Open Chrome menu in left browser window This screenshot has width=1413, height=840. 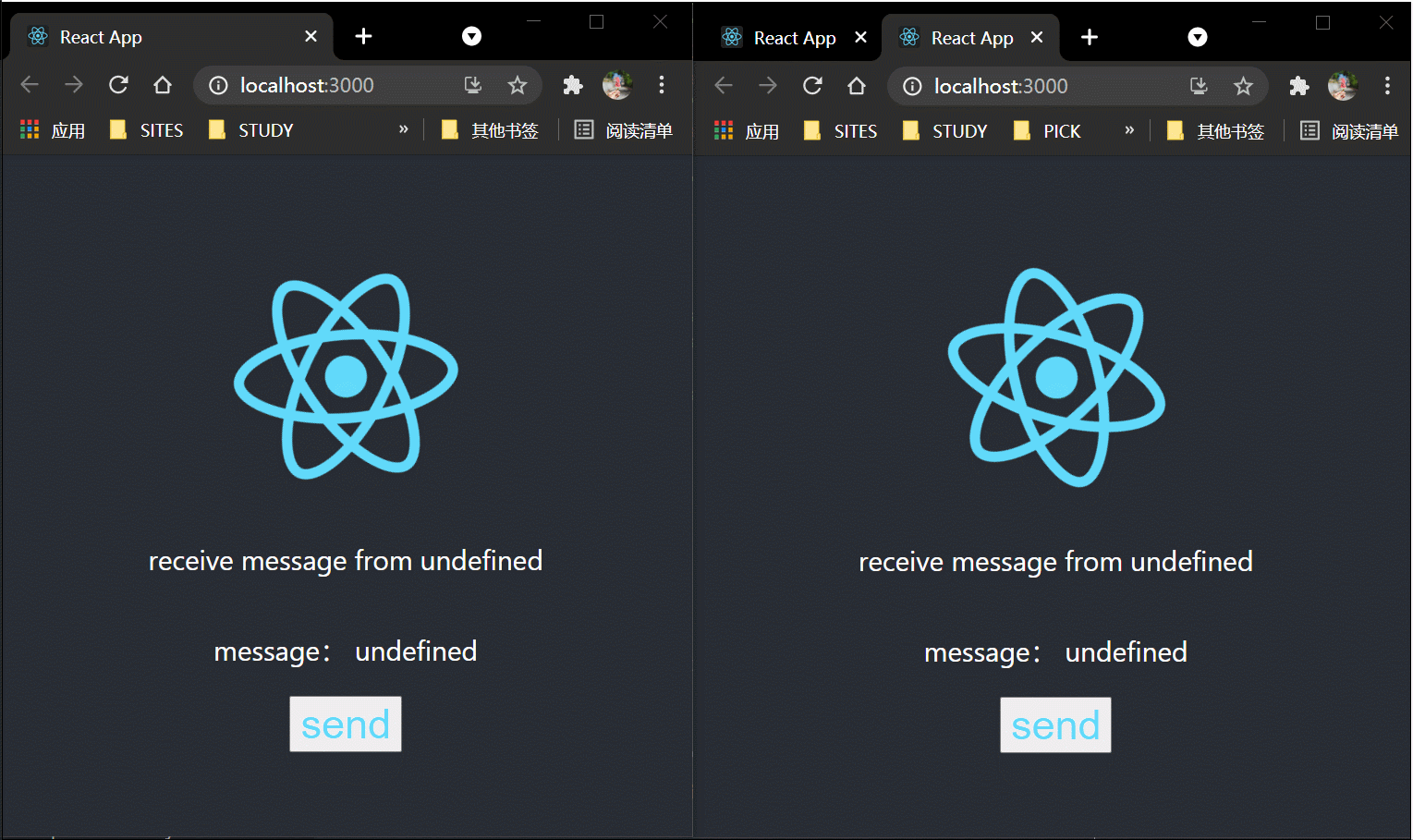662,85
